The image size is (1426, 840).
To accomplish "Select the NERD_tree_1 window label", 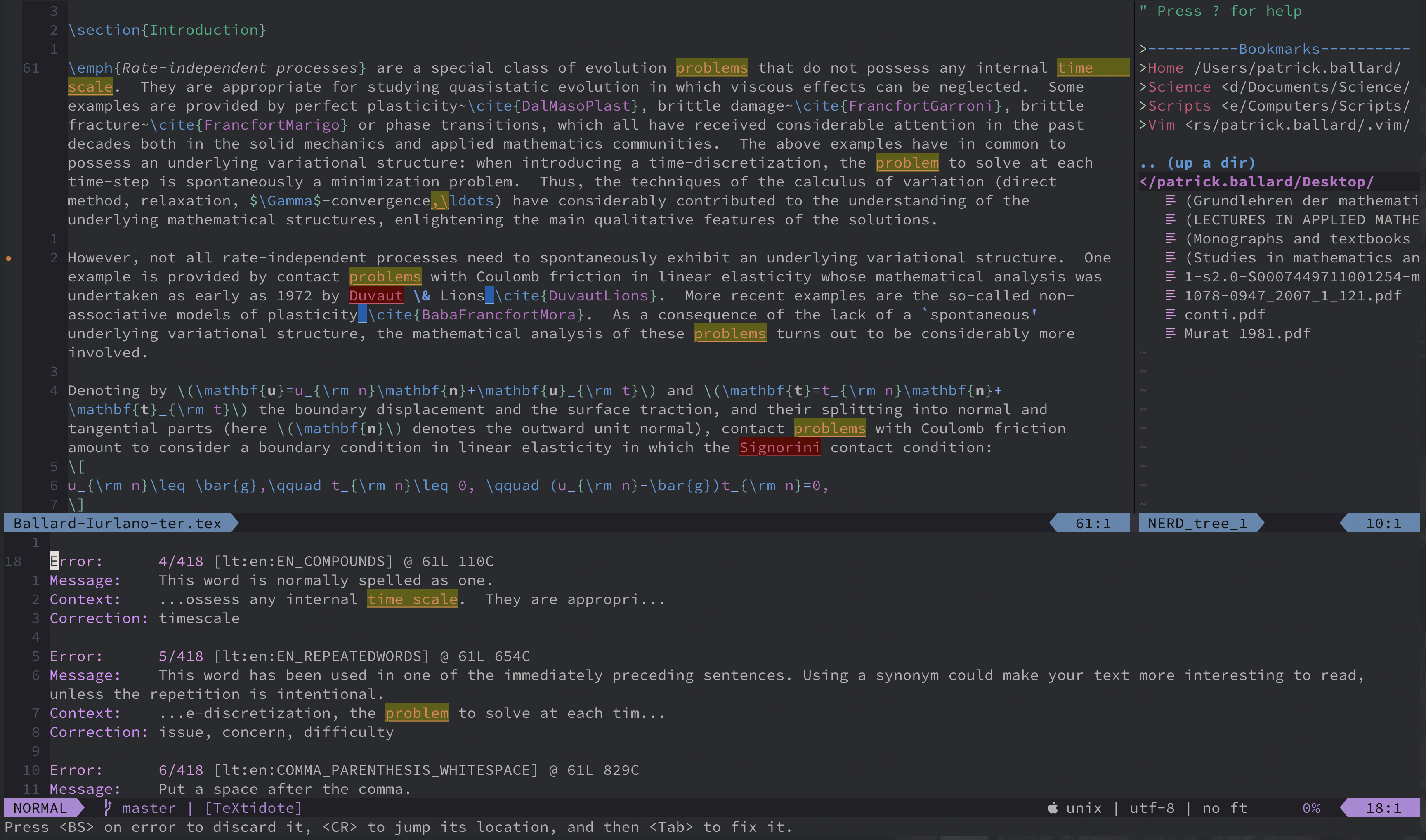I will [x=1197, y=523].
